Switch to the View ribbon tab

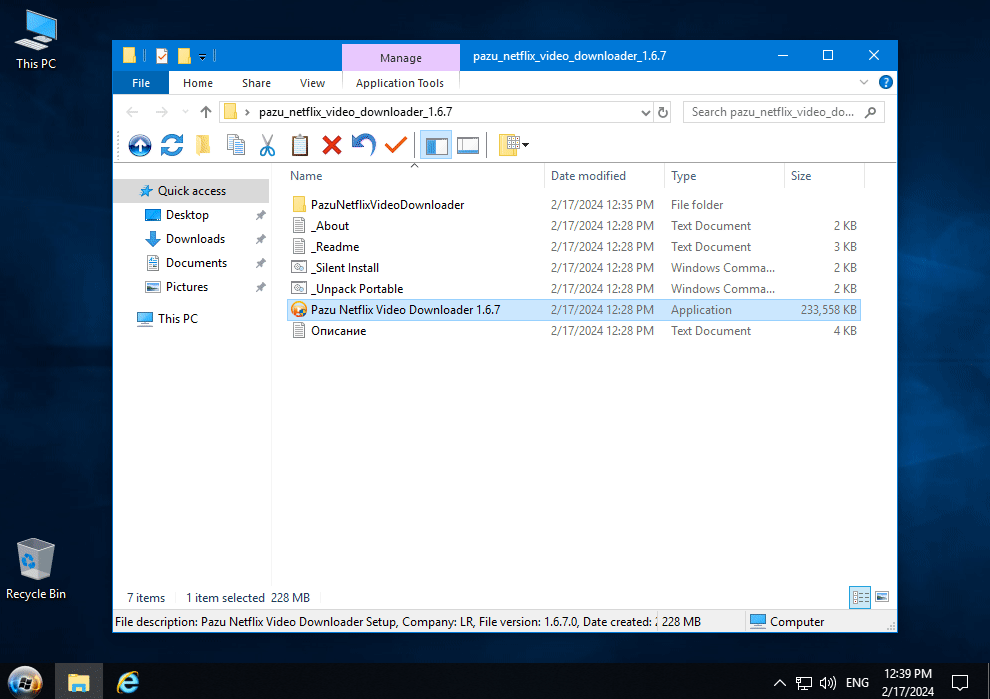[312, 83]
